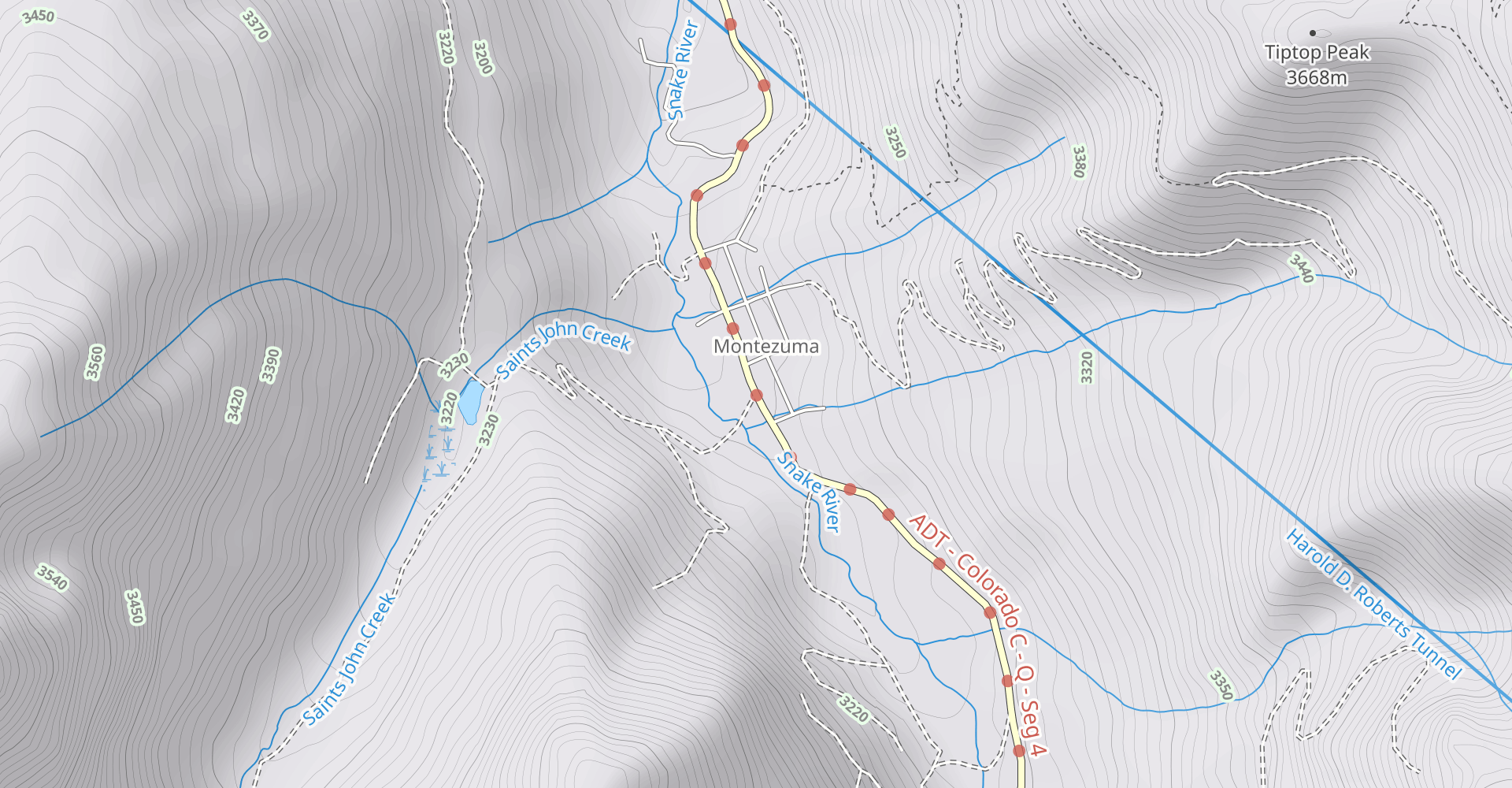Select the 3440 contour elevation label

1301,268
